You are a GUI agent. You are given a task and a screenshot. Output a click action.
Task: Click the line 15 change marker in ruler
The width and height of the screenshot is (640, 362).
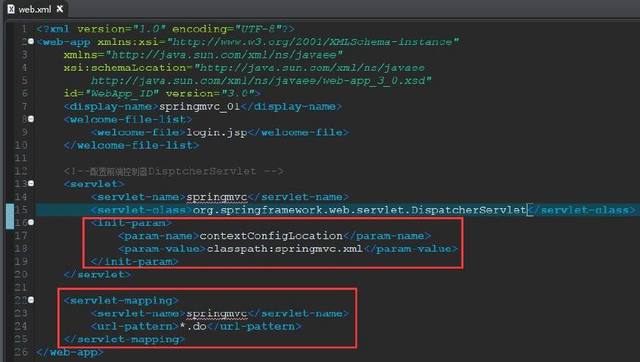pos(10,216)
